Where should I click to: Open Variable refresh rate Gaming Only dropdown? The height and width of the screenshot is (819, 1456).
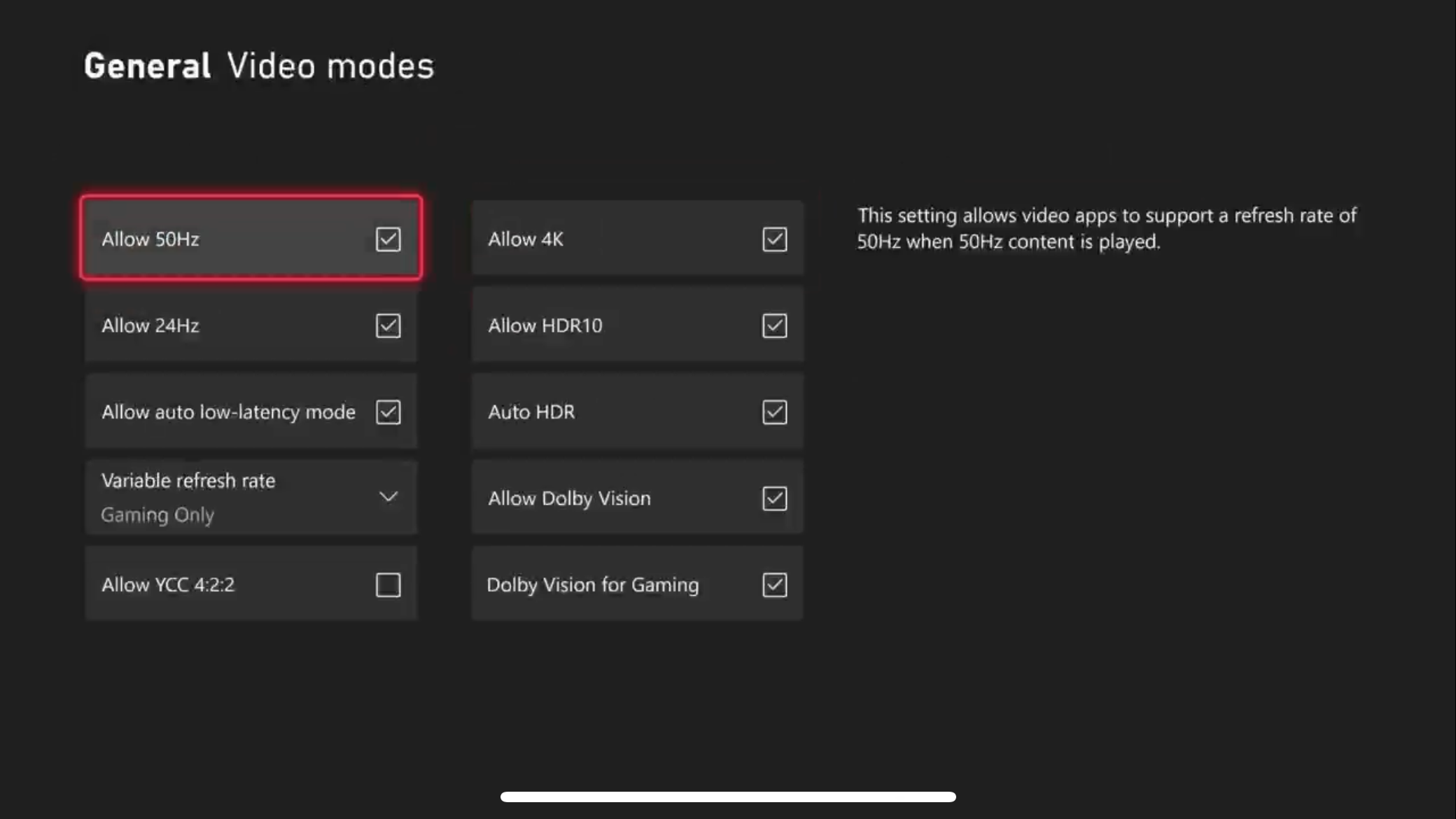251,497
